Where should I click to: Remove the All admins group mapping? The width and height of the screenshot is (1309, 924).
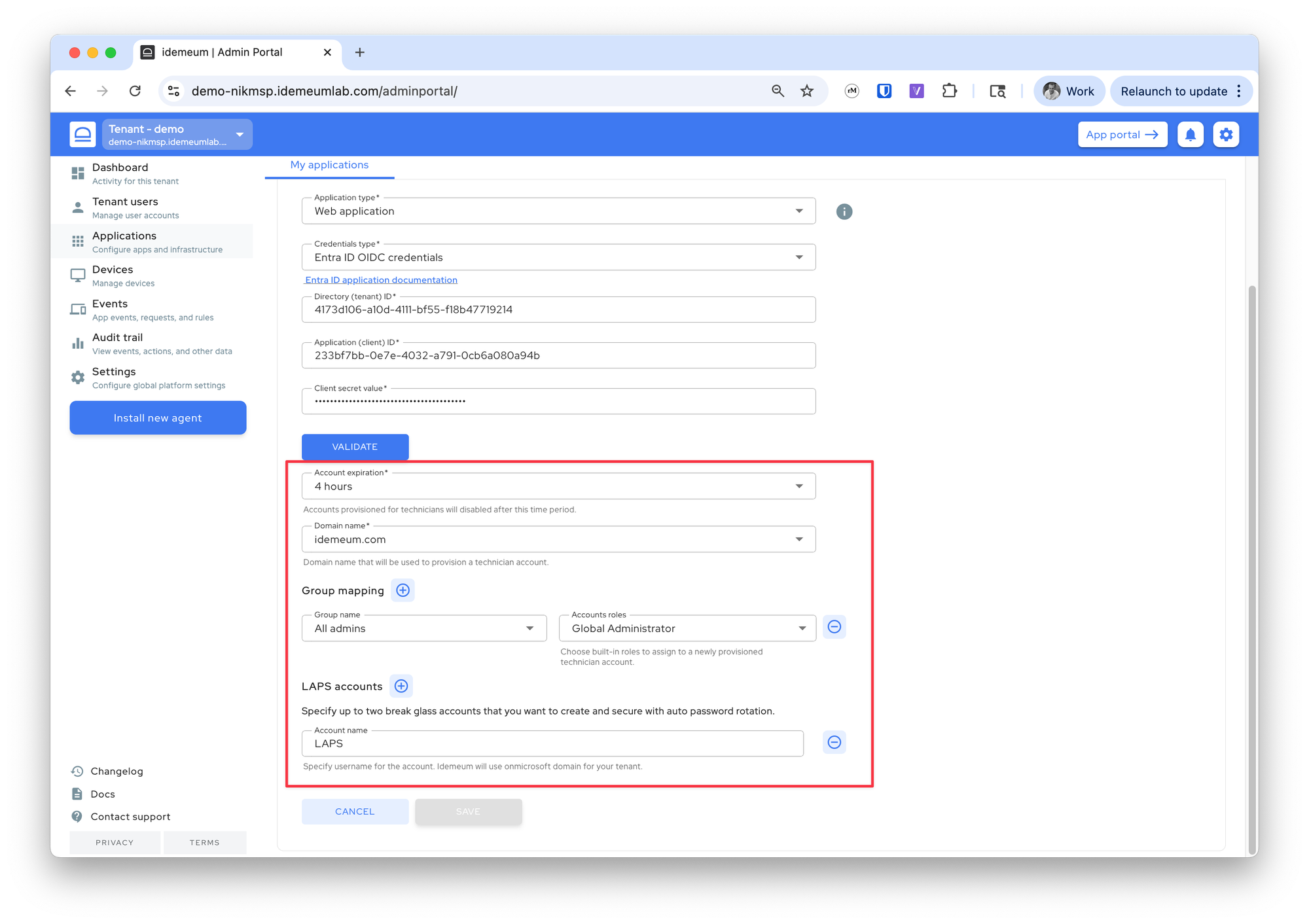tap(834, 627)
